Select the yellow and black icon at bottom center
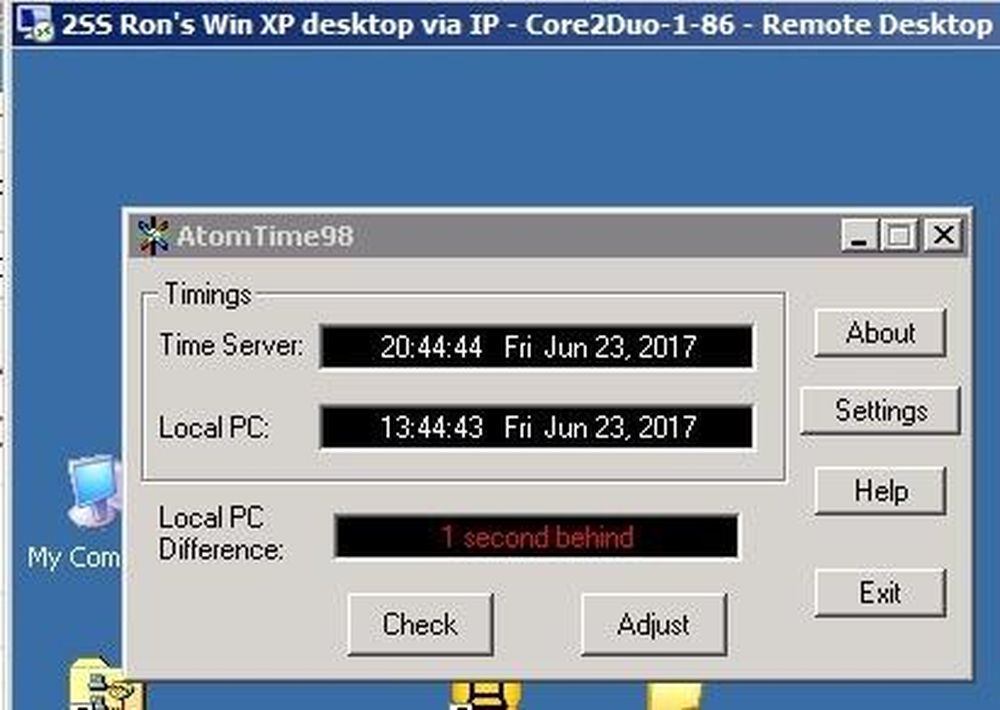Viewport: 1000px width, 710px height. tap(485, 695)
